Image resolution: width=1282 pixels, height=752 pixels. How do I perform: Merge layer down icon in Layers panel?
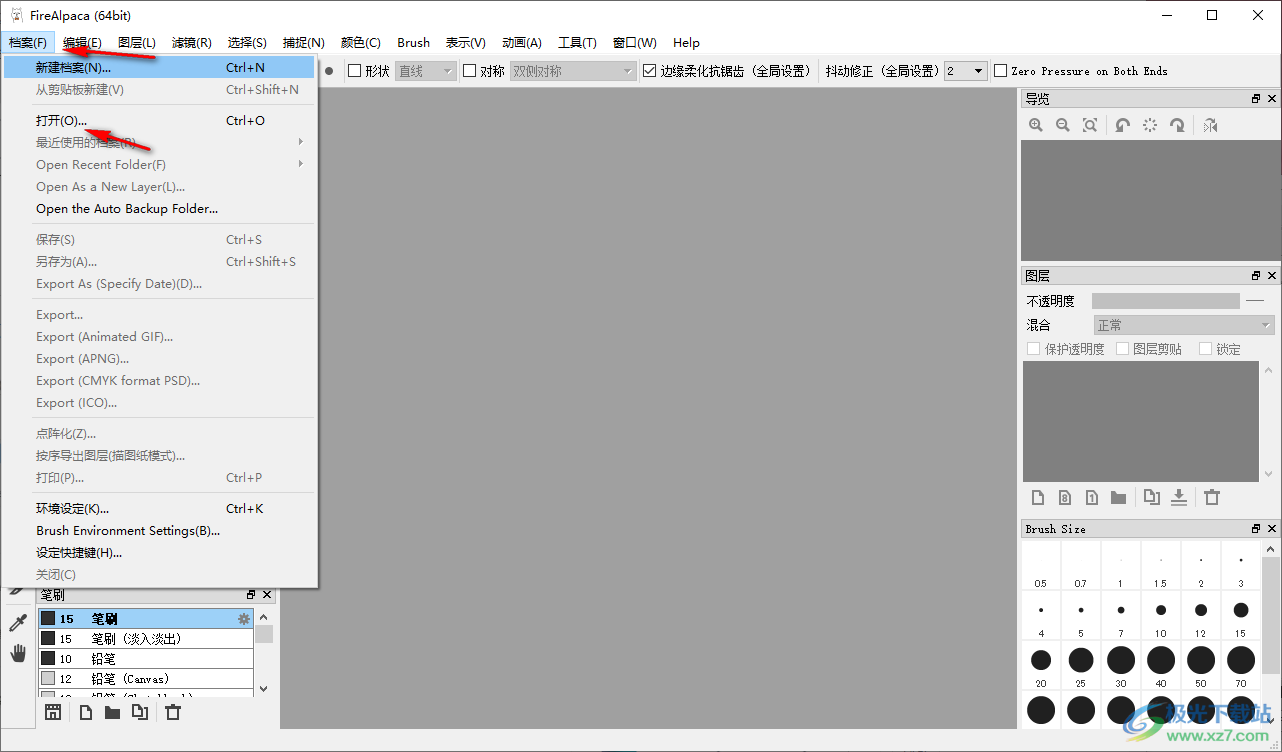(x=1179, y=497)
